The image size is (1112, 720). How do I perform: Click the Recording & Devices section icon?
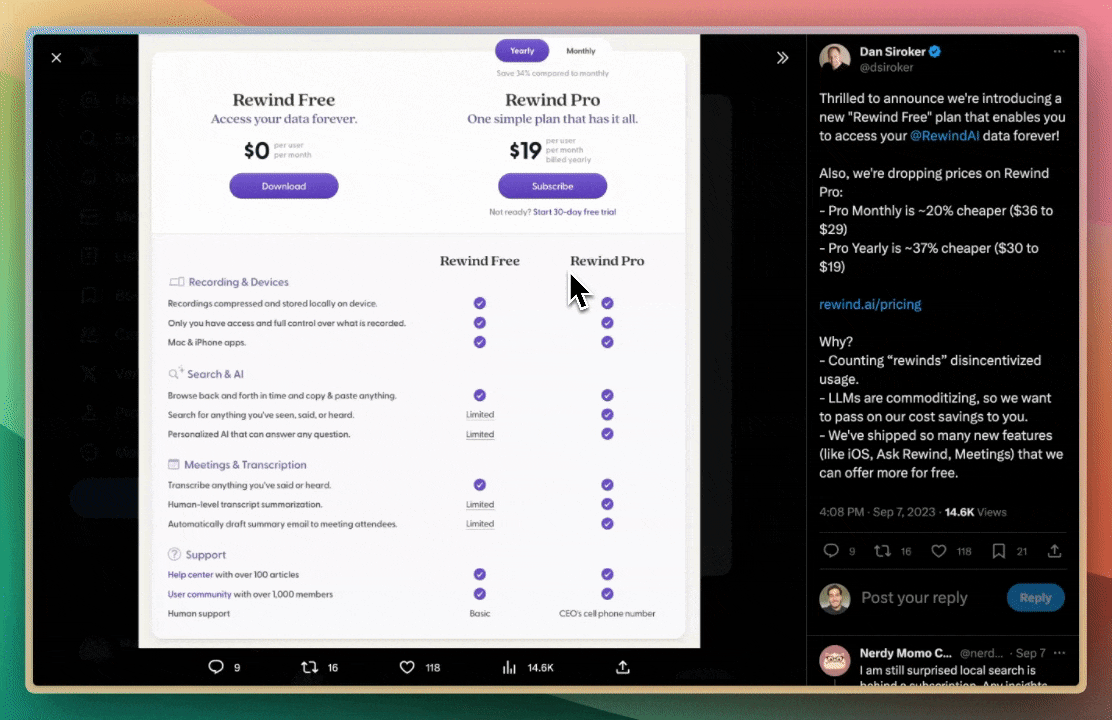tap(177, 282)
